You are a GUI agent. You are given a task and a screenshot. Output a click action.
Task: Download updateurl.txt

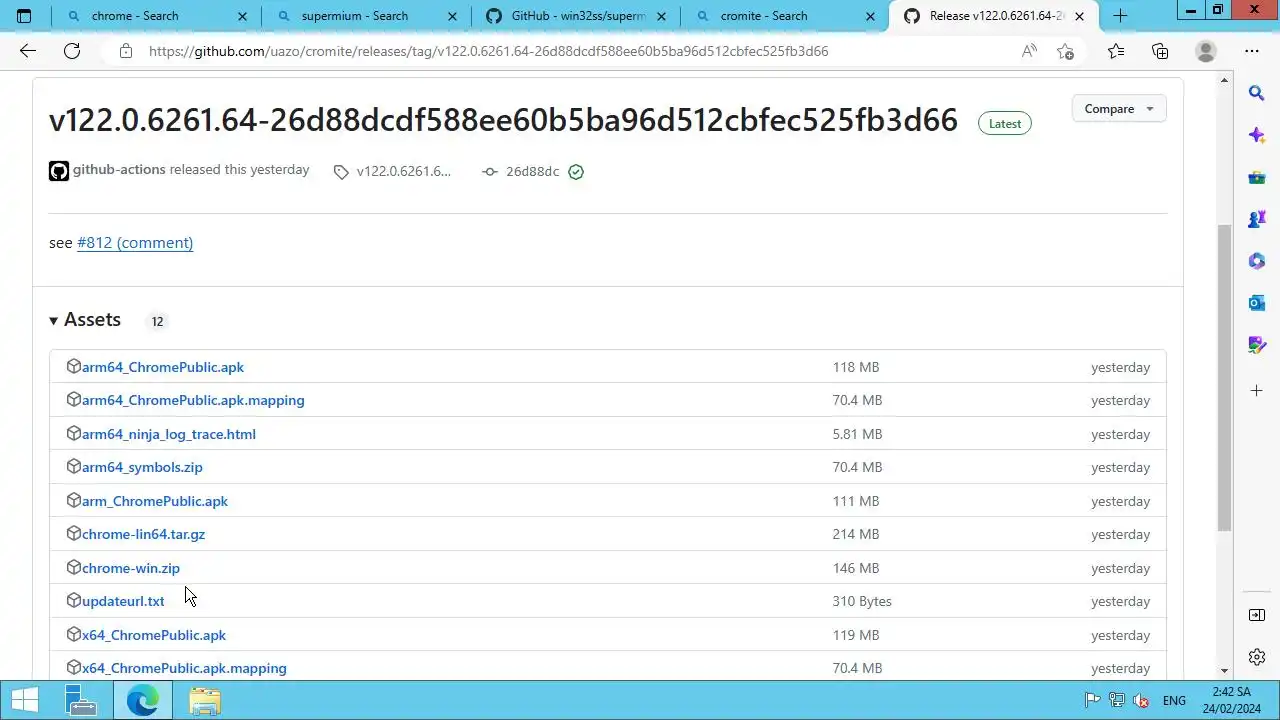point(123,601)
